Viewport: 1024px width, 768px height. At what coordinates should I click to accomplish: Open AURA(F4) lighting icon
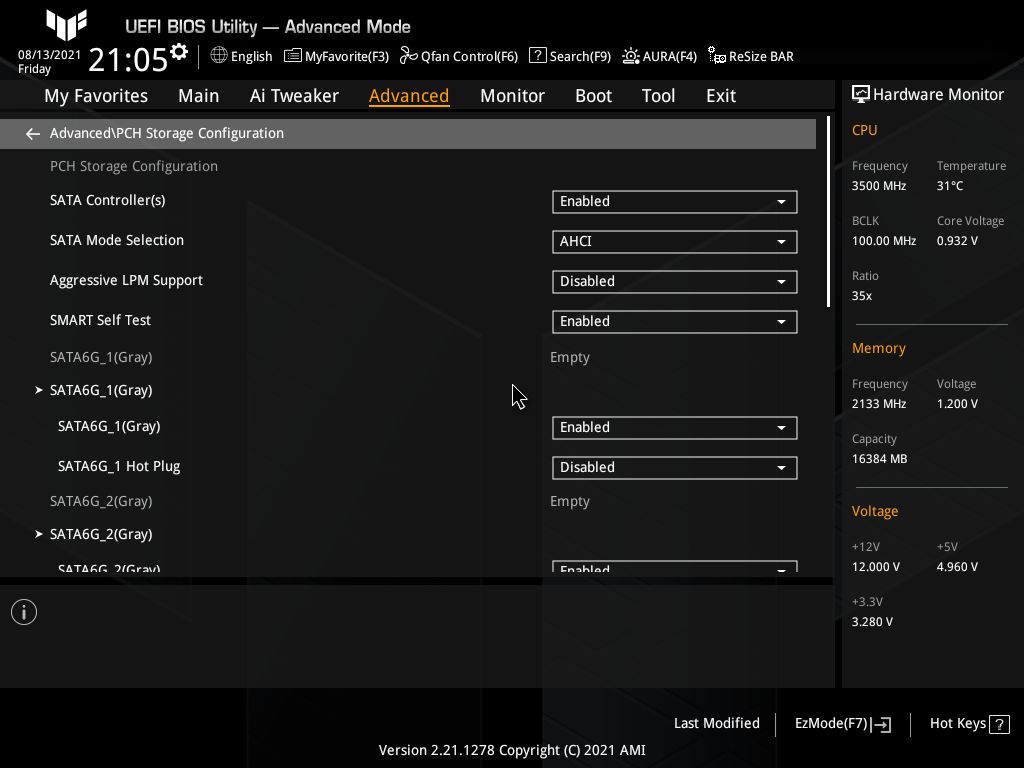[x=630, y=56]
